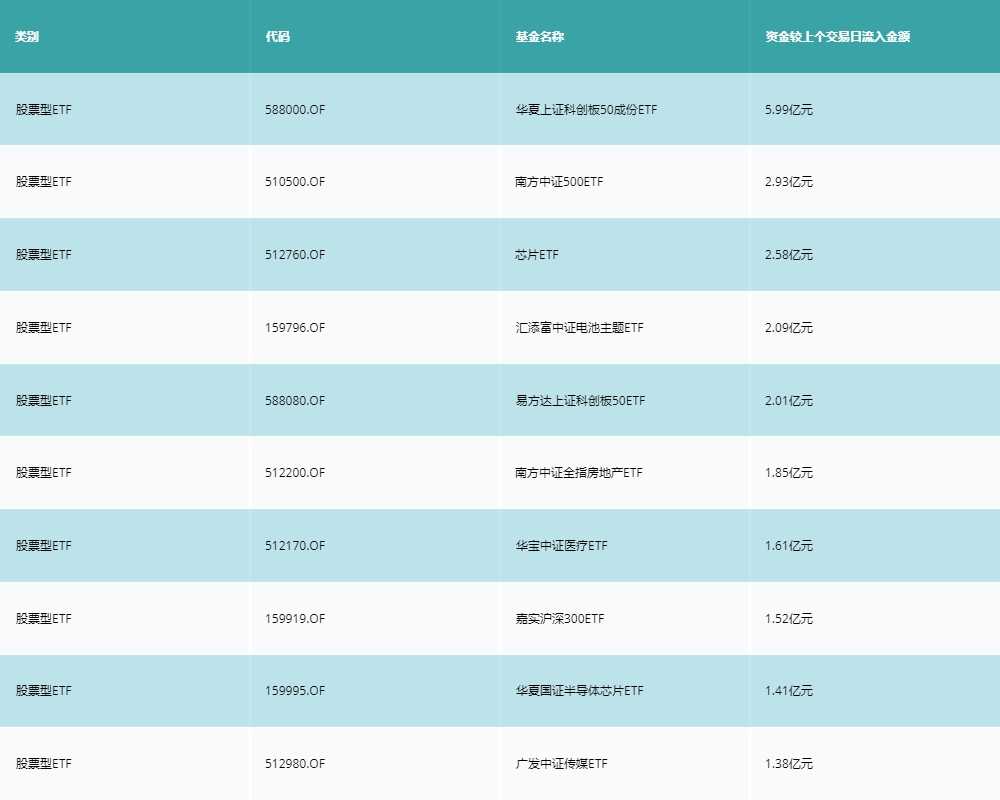1000x800 pixels.
Task: Click 股票型ETF in the 159919.OF row
Action: 43,618
